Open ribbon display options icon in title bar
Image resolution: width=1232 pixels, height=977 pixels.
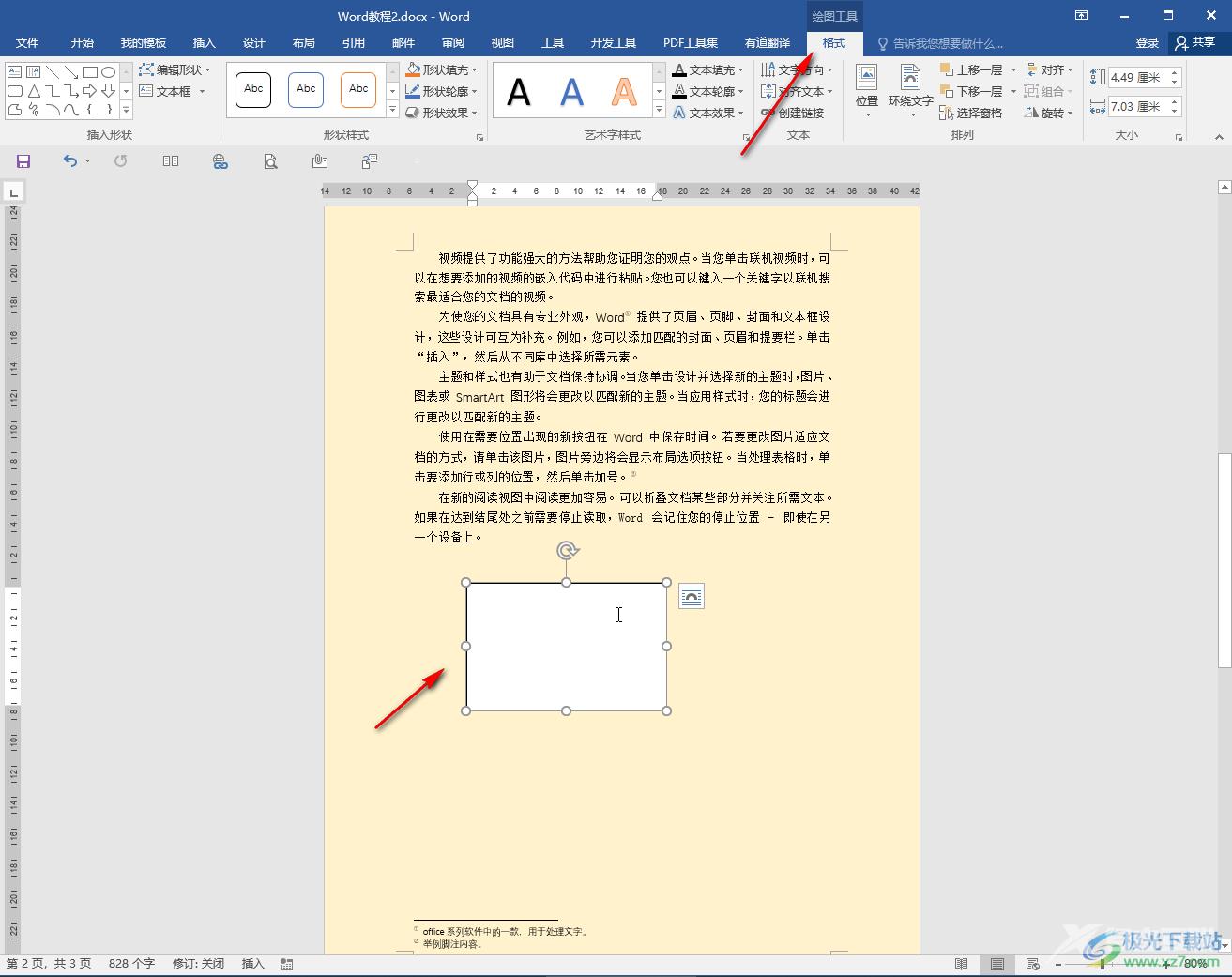tap(1081, 16)
